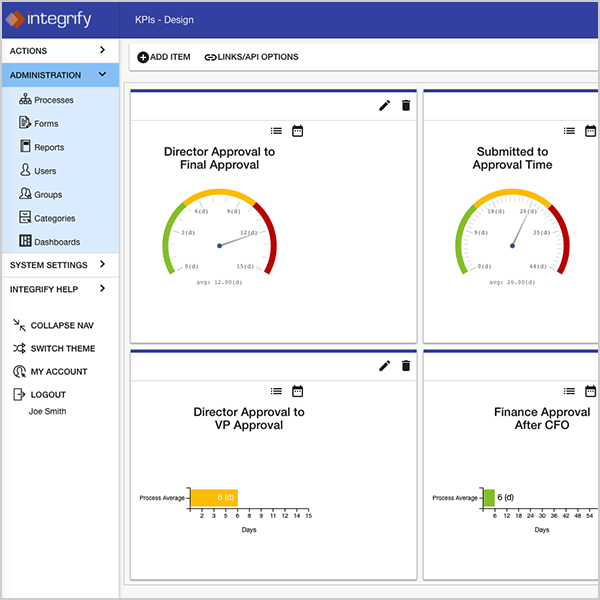Open Processes in the Administration menu
The height and width of the screenshot is (600, 600).
53,100
